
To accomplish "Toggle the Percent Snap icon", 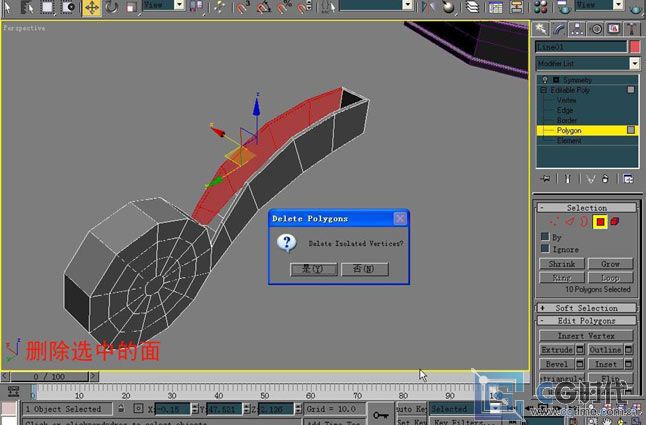I will 284,7.
